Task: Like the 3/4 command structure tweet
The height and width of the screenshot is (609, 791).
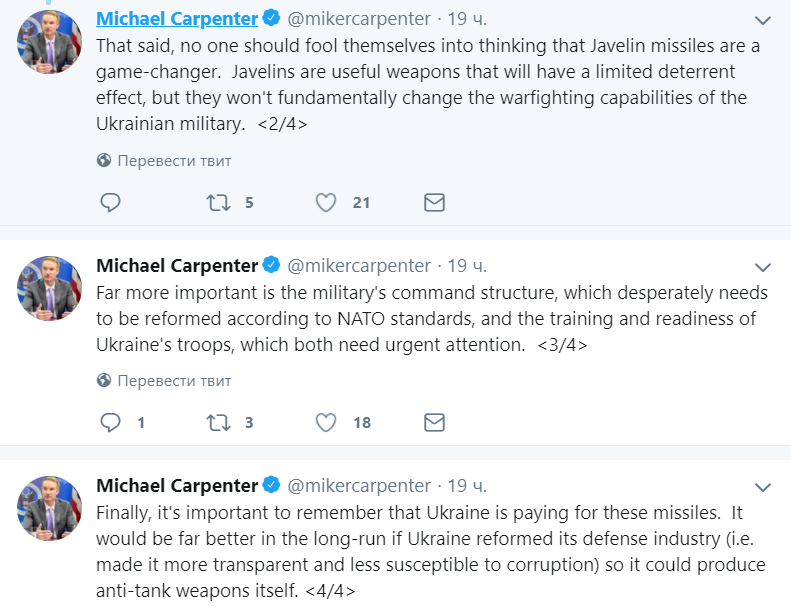Action: coord(326,423)
